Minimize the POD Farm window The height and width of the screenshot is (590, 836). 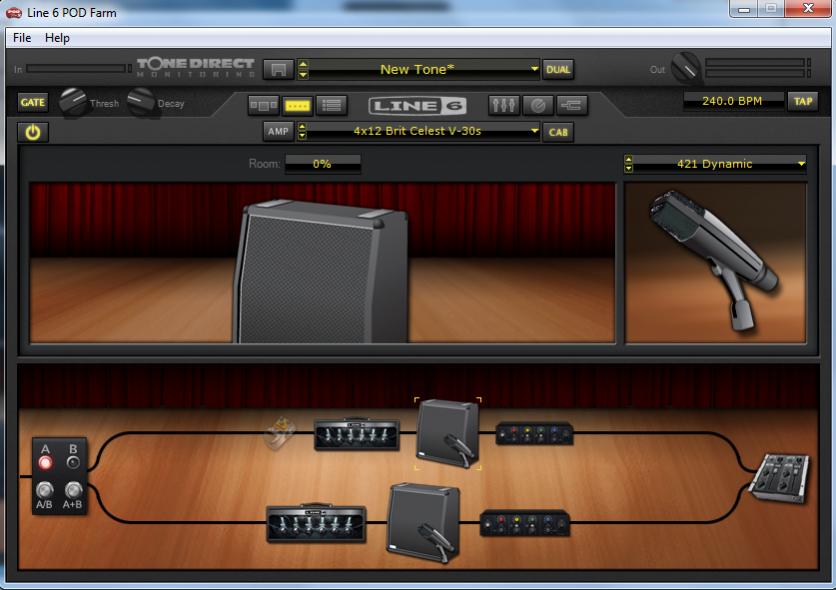click(x=744, y=9)
